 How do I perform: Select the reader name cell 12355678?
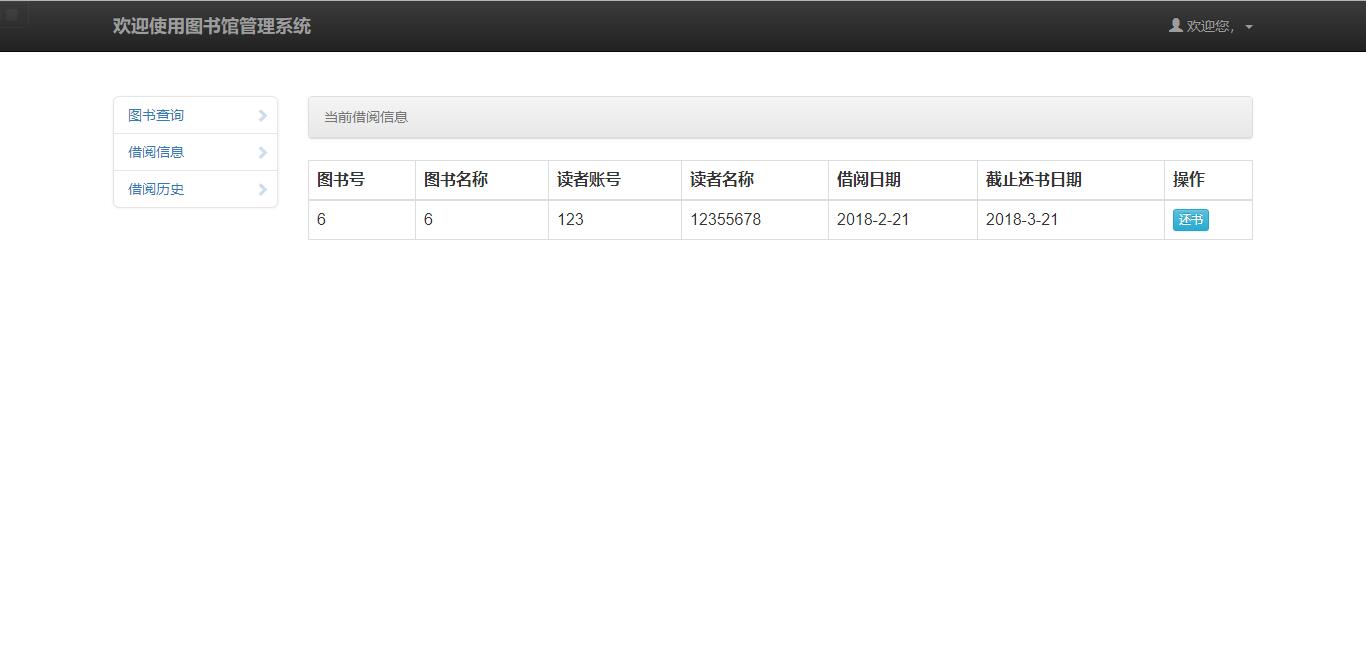[x=755, y=220]
